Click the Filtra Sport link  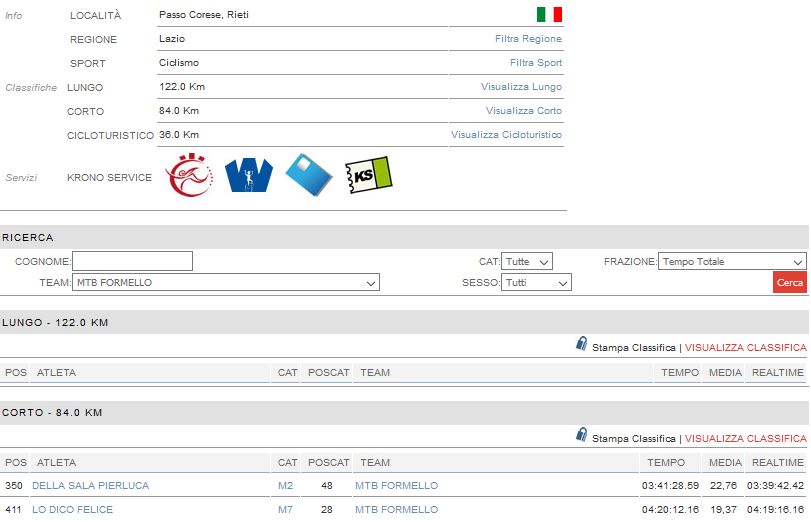point(535,63)
